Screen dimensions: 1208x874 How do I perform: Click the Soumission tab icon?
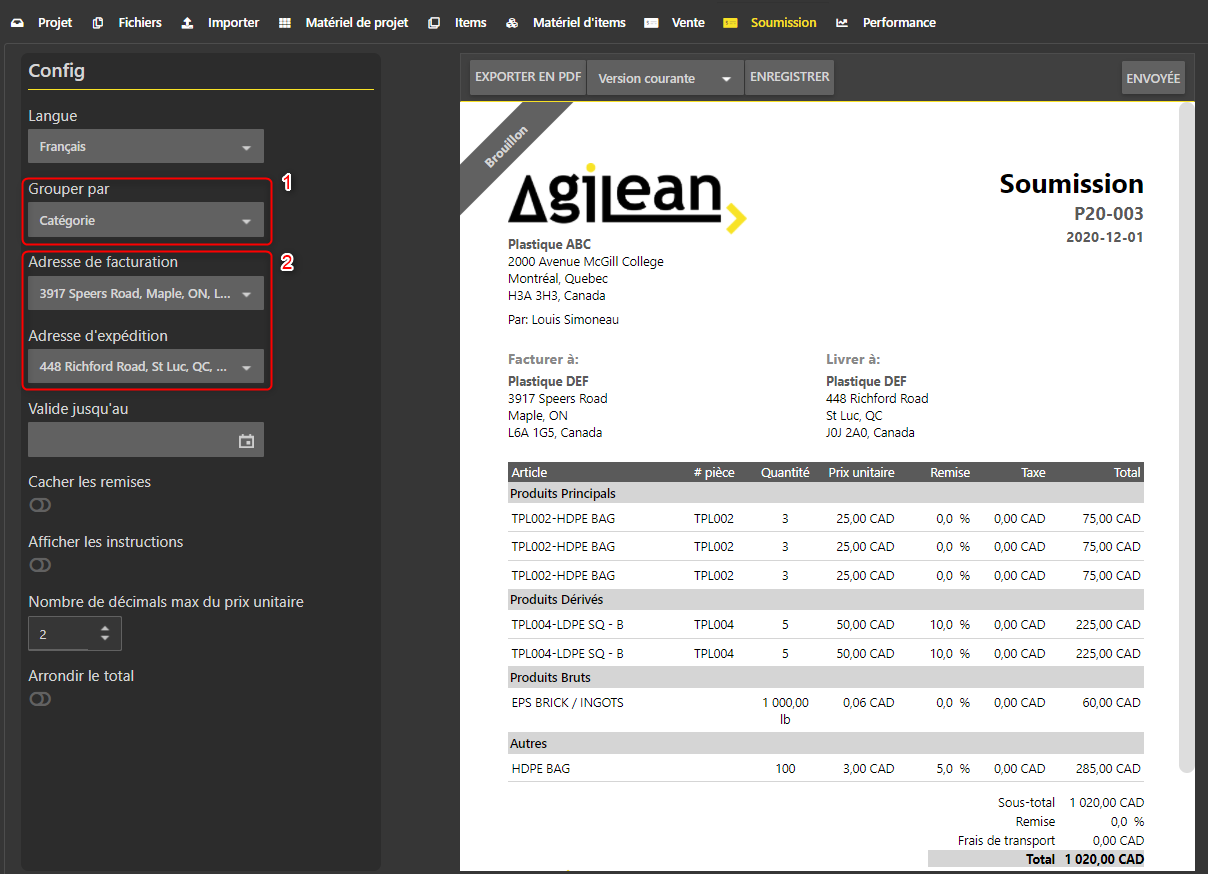(730, 22)
